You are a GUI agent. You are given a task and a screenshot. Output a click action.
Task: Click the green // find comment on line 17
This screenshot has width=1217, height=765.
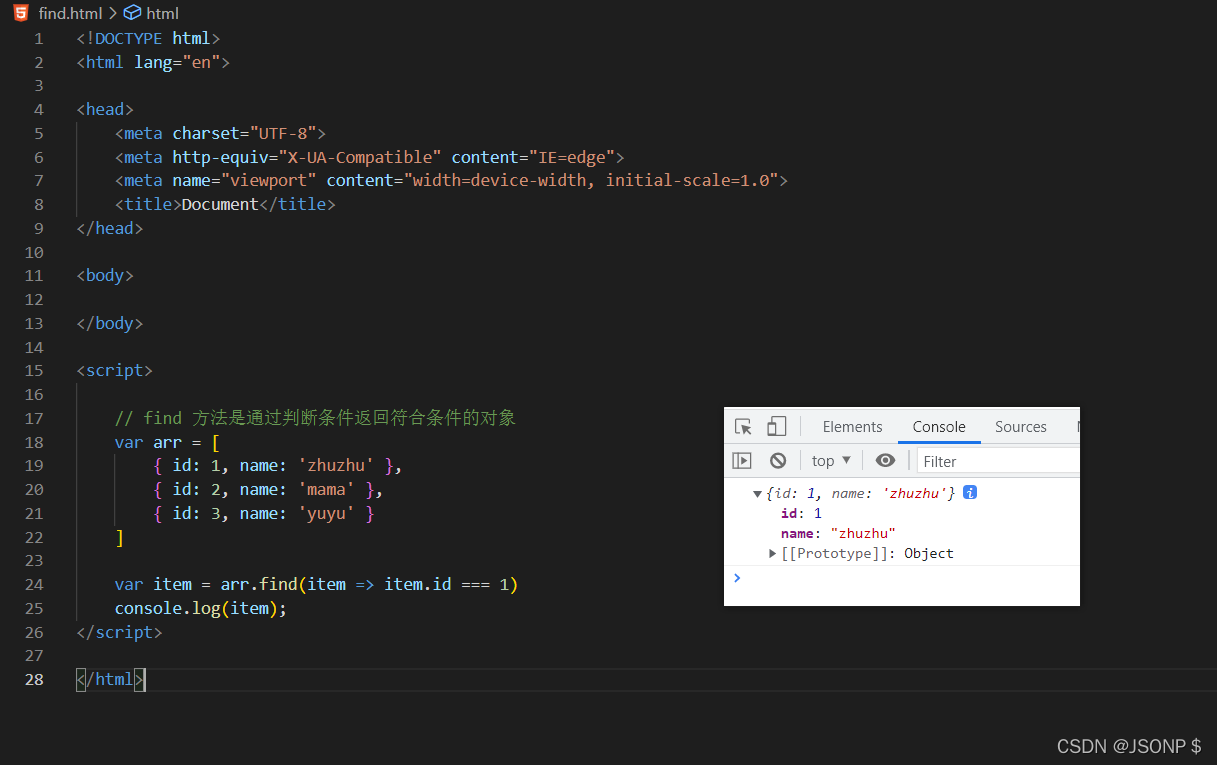click(315, 418)
